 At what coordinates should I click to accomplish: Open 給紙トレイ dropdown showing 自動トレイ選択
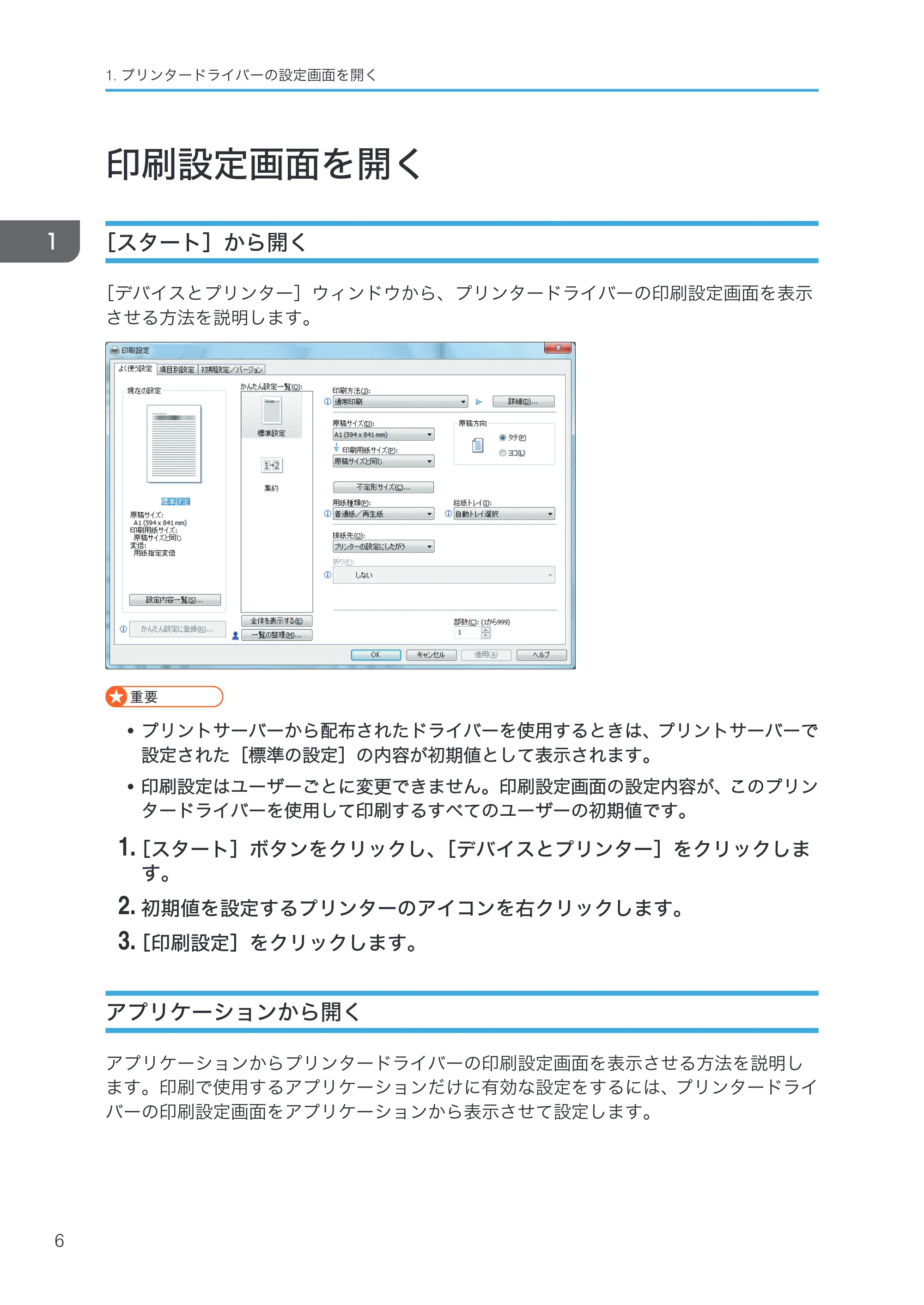[x=504, y=514]
